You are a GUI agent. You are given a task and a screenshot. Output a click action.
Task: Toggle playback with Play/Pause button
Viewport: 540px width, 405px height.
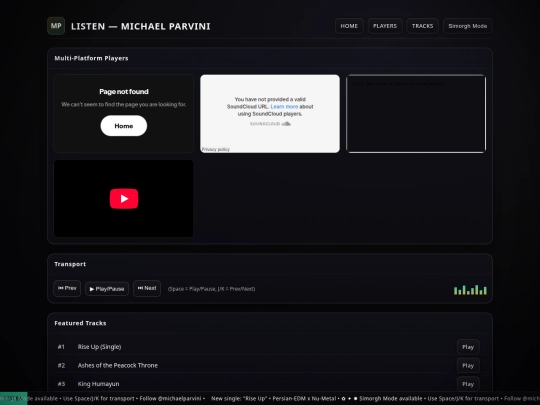(x=107, y=289)
